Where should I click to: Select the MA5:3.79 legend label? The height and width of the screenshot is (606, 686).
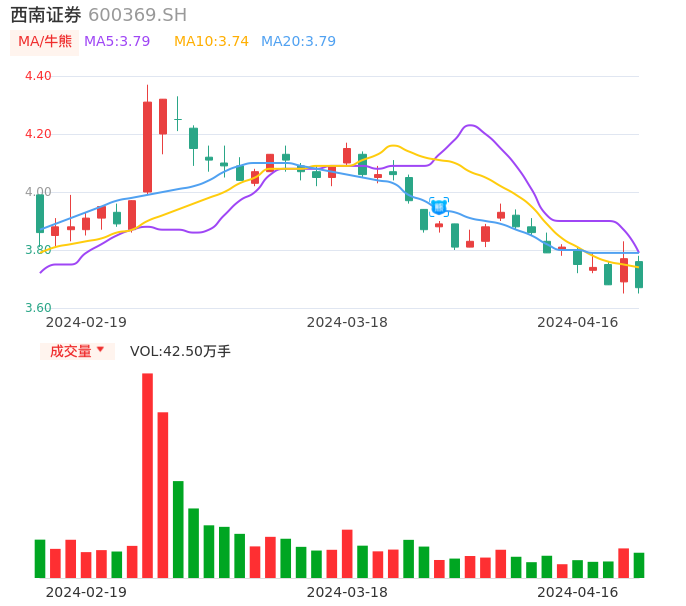tap(117, 42)
